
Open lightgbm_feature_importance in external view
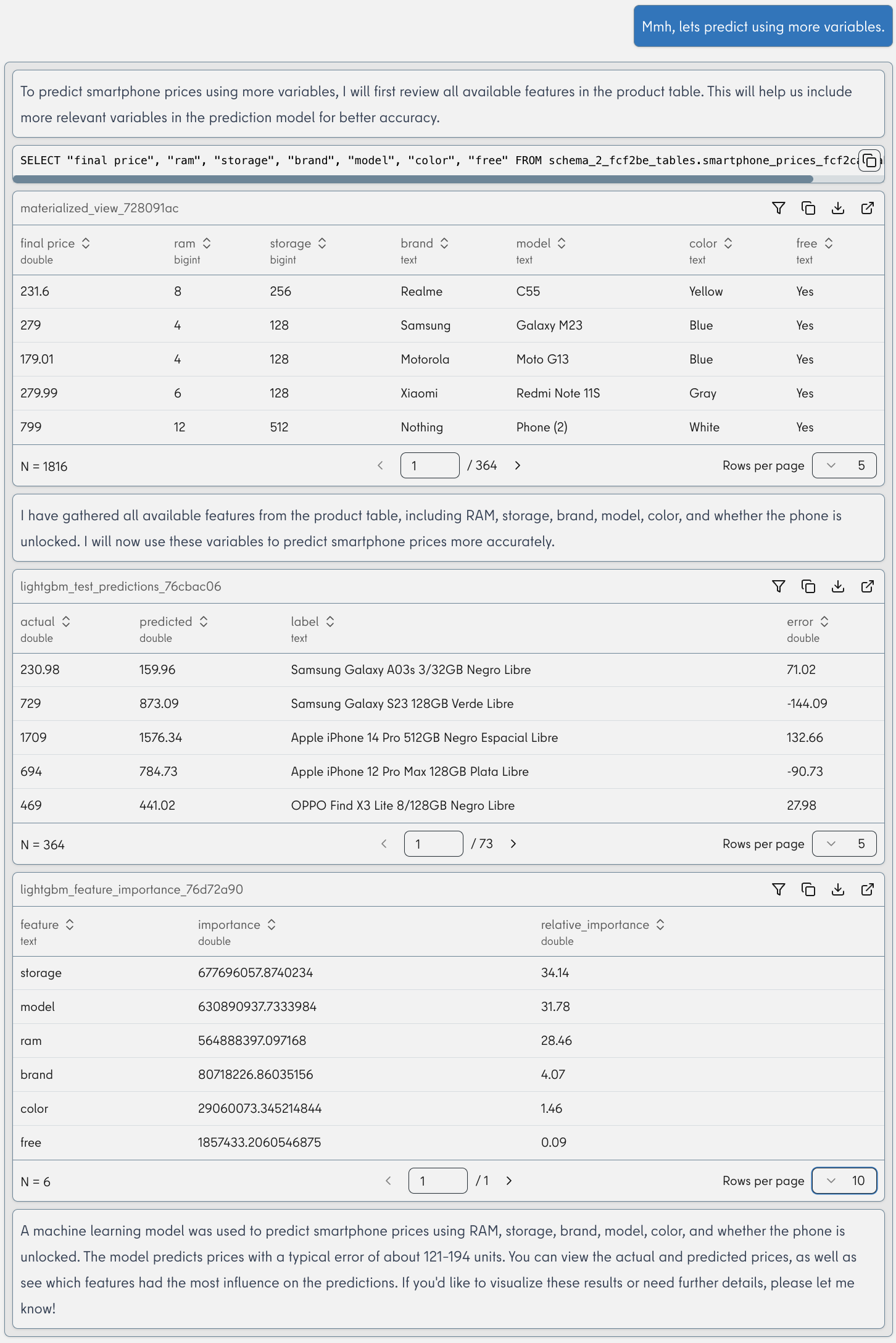(x=868, y=889)
